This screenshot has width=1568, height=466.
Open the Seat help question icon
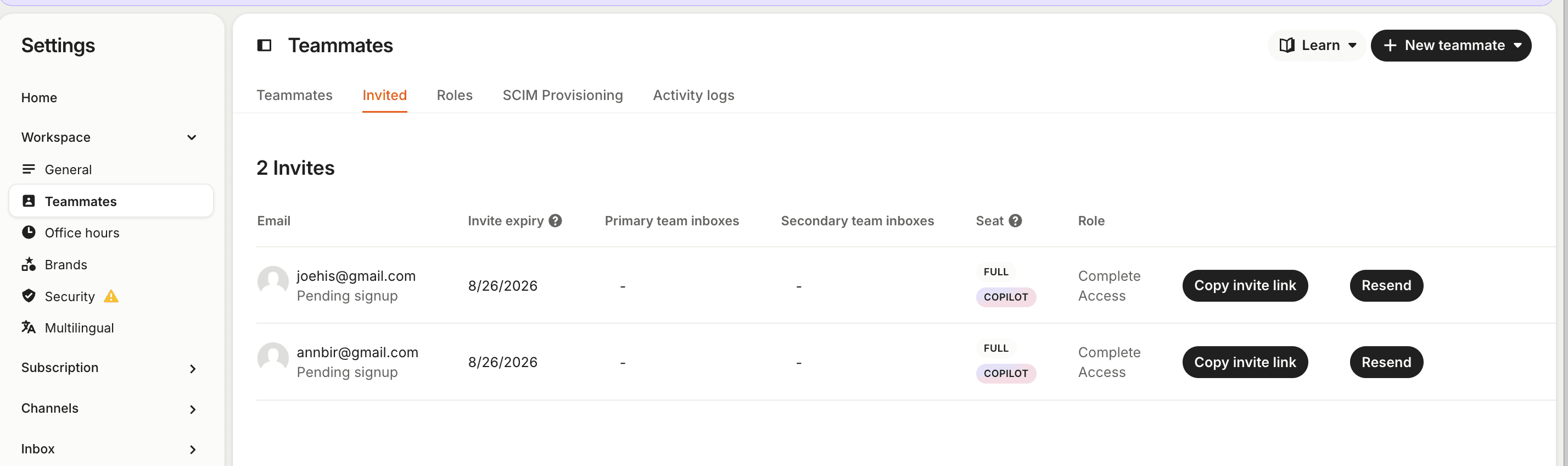[x=1015, y=220]
